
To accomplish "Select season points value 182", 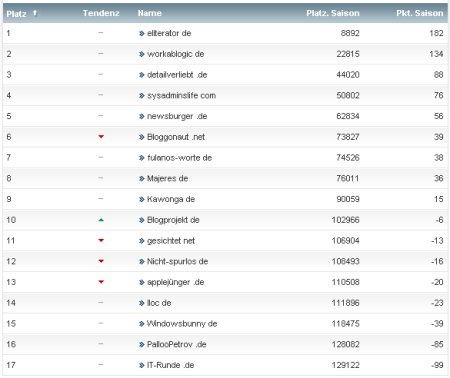I will [x=436, y=33].
